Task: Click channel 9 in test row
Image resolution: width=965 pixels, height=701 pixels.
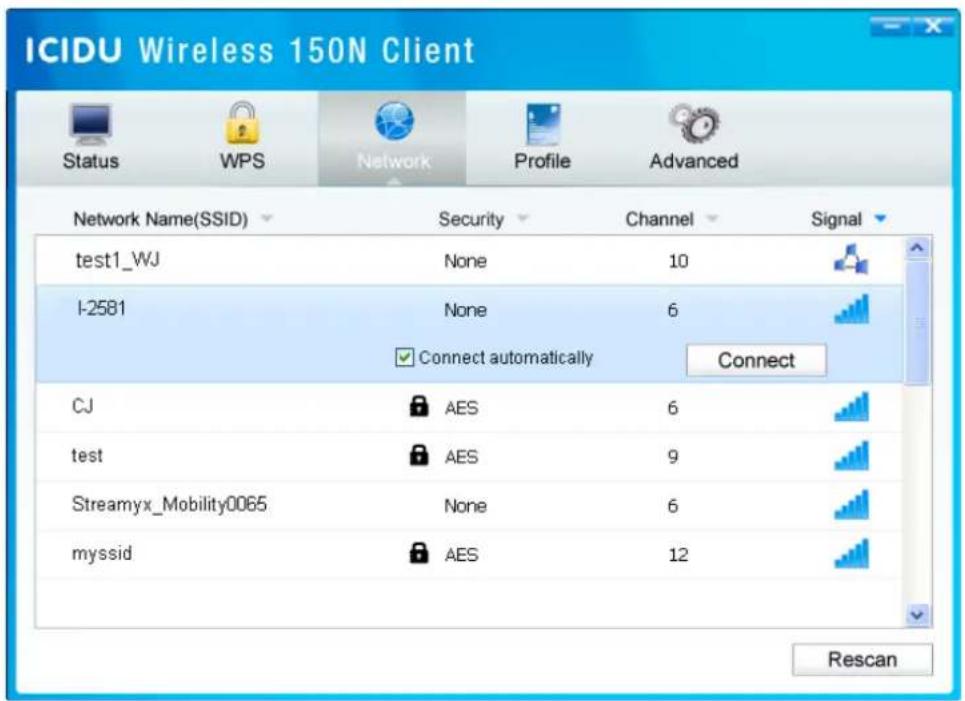Action: tap(673, 457)
